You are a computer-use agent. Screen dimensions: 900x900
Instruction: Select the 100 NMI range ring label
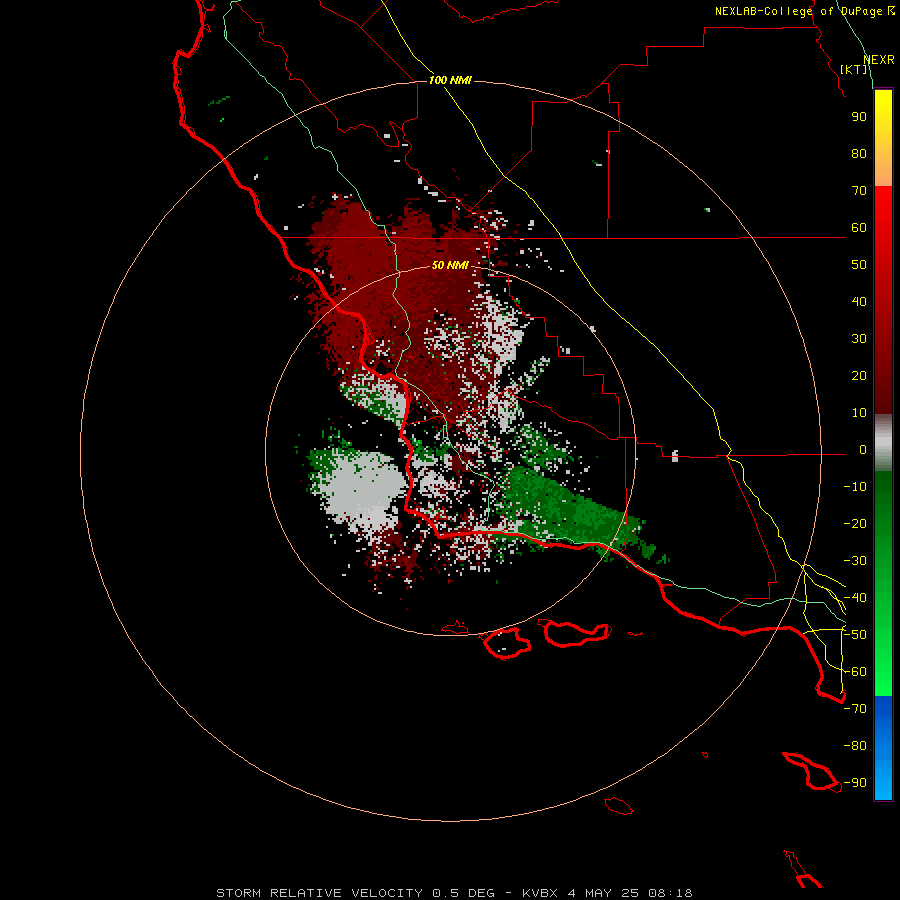(450, 80)
